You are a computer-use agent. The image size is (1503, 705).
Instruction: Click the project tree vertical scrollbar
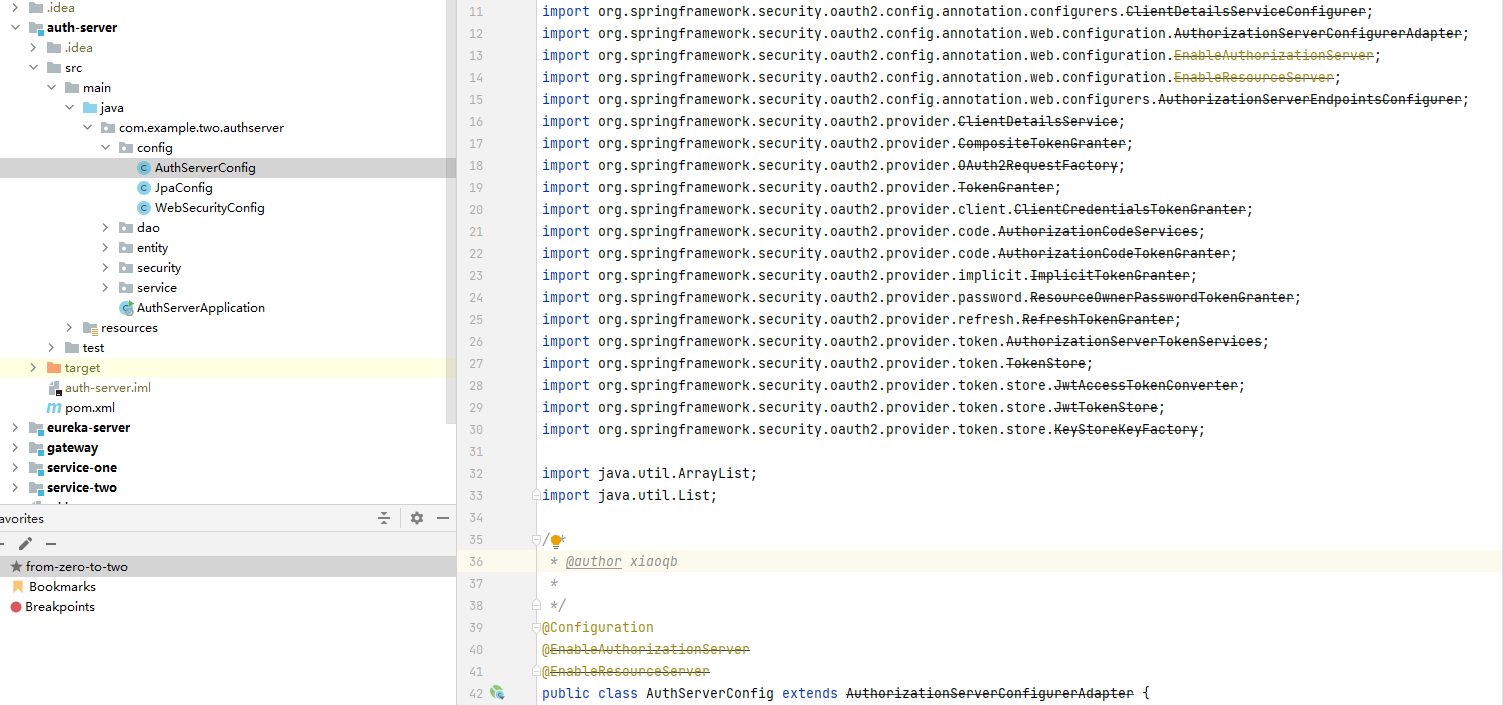(x=451, y=200)
